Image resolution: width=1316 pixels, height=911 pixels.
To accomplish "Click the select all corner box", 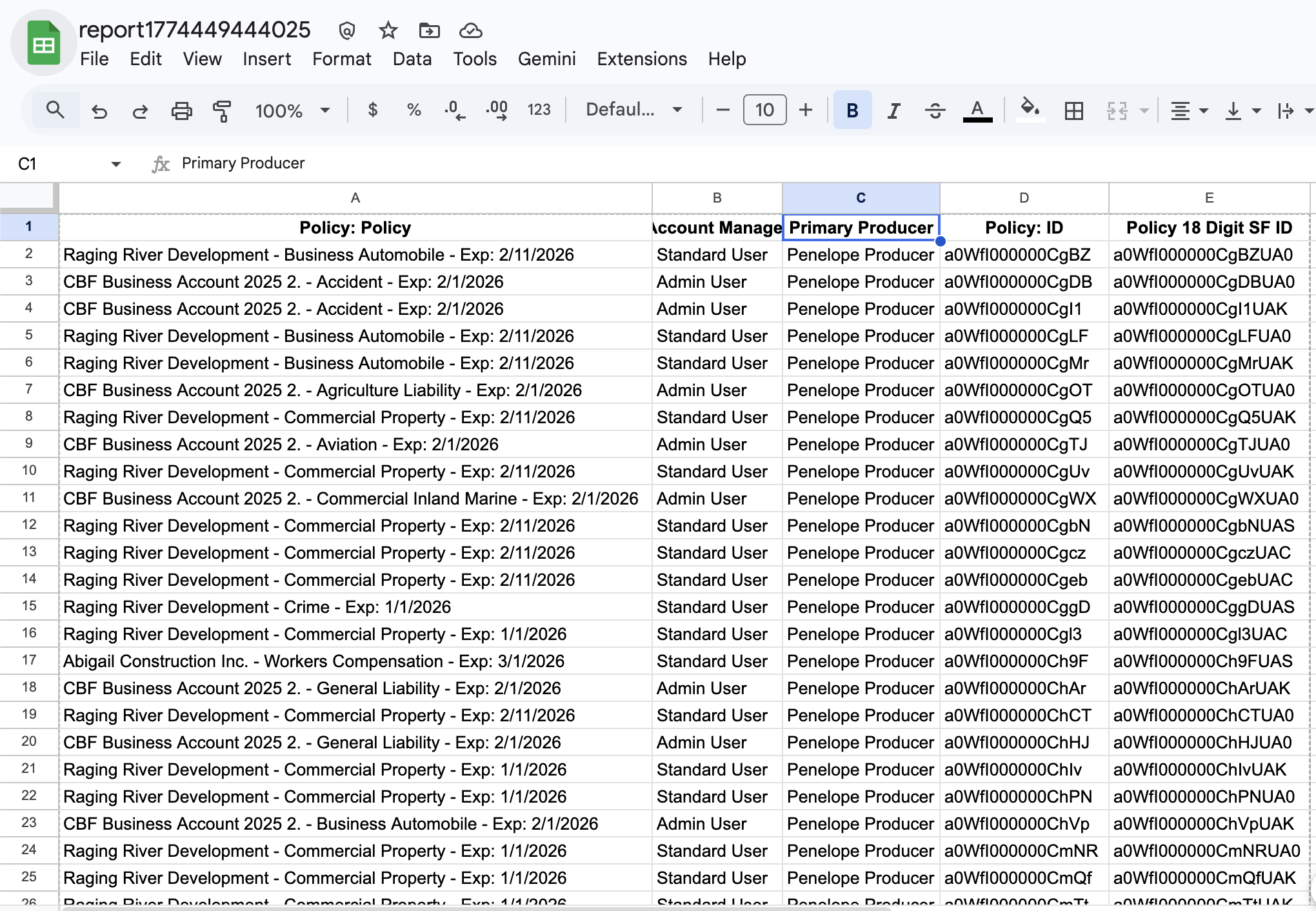I will tap(28, 197).
